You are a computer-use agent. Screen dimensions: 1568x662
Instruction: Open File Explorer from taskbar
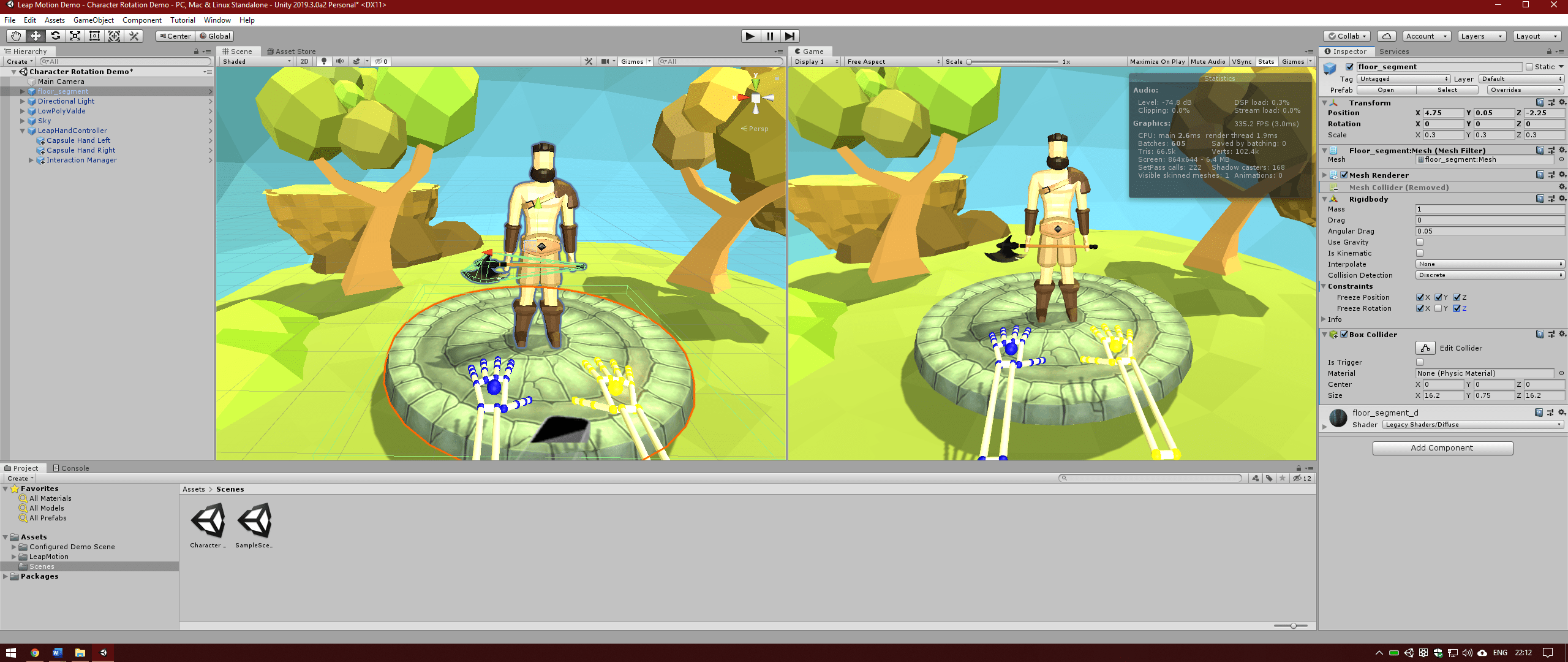(x=80, y=652)
